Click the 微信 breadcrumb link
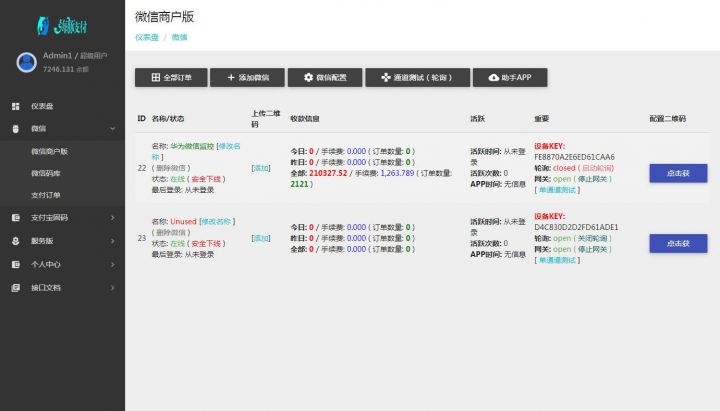Image resolution: width=720 pixels, height=411 pixels. point(180,37)
